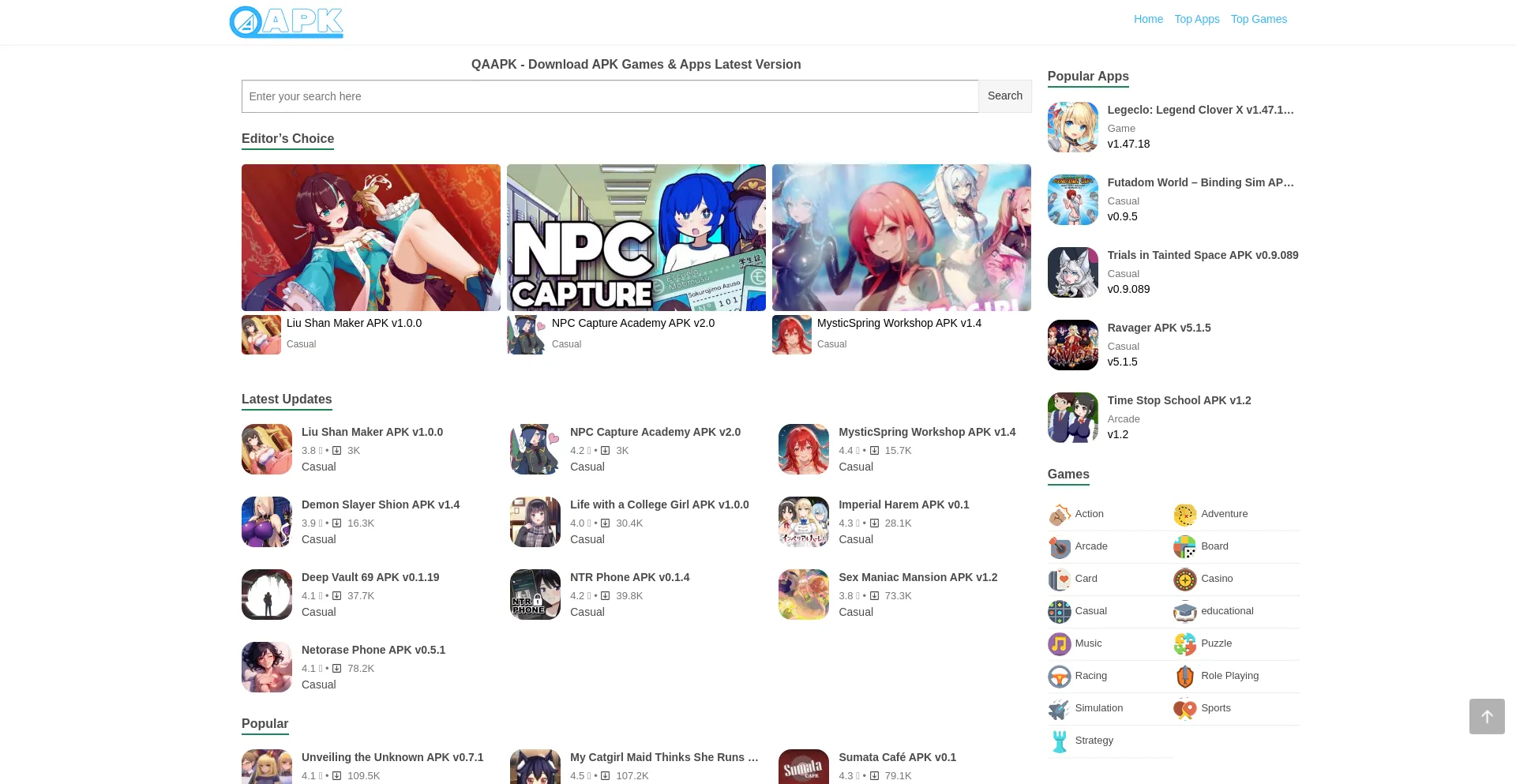Open the Music category icon
Screen dimensions: 1516x784
[1059, 644]
